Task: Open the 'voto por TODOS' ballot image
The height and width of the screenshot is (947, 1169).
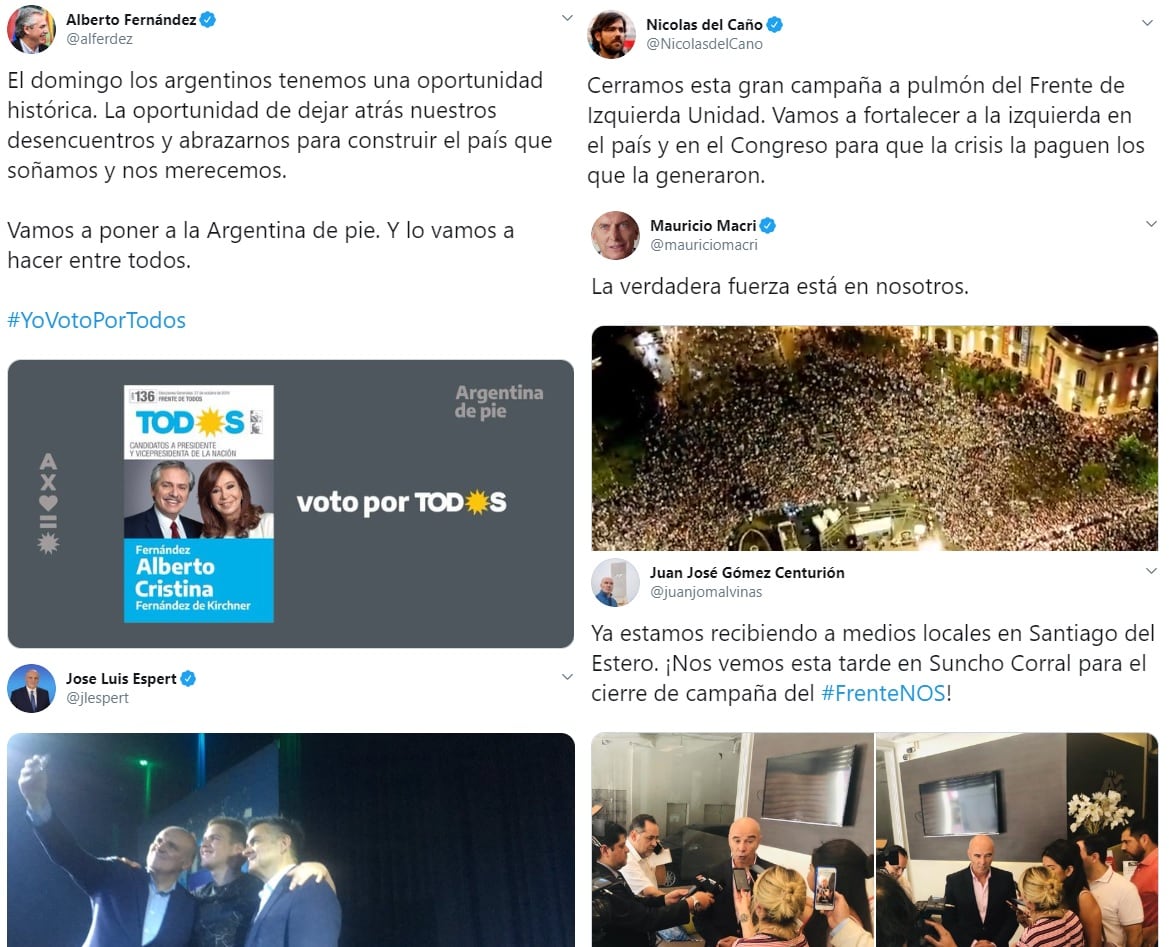Action: (291, 504)
